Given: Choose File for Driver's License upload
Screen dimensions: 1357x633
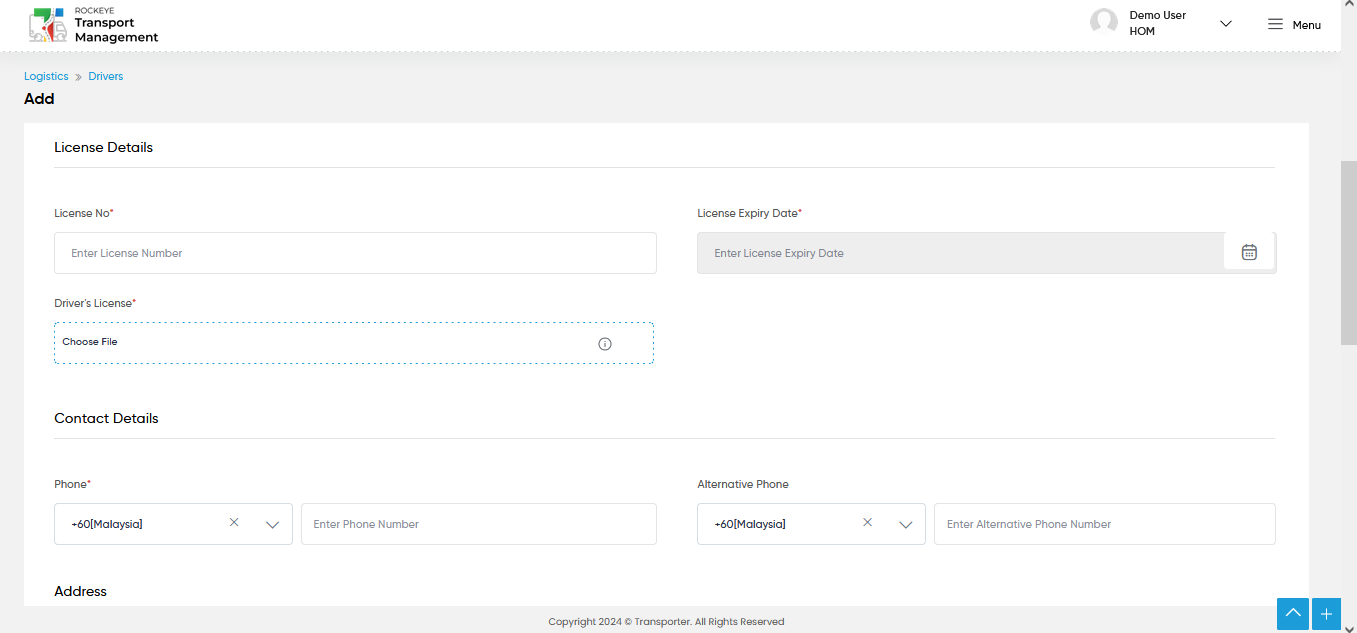Looking at the screenshot, I should click(354, 343).
